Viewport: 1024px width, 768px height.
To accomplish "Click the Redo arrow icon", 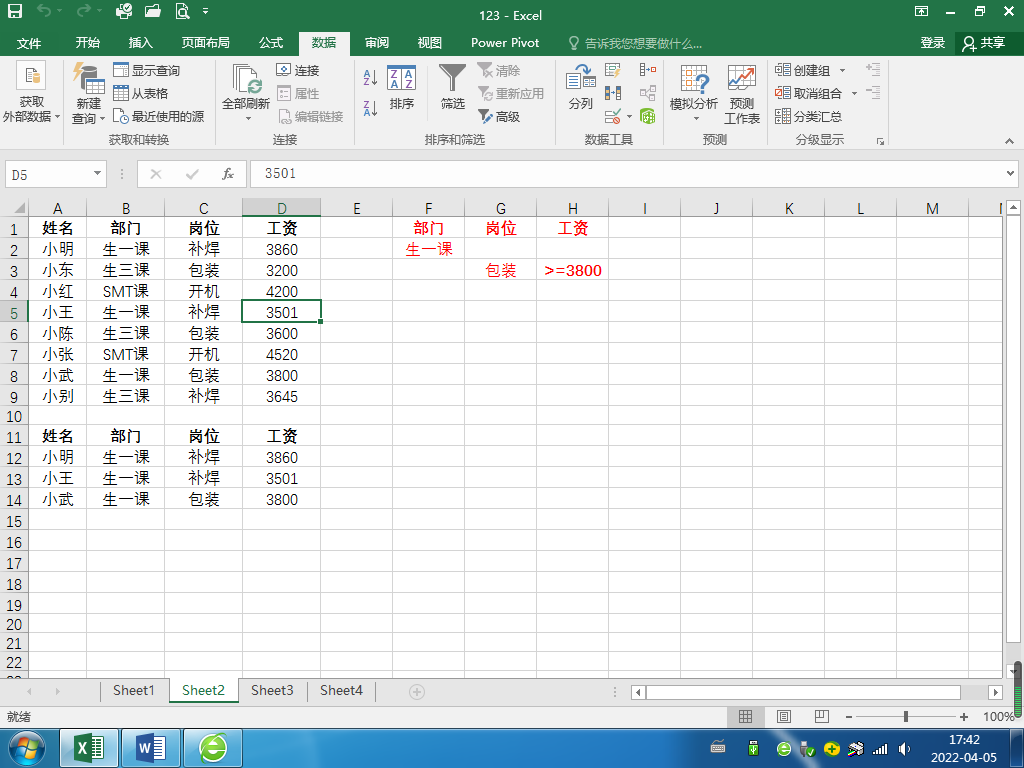I will [83, 11].
